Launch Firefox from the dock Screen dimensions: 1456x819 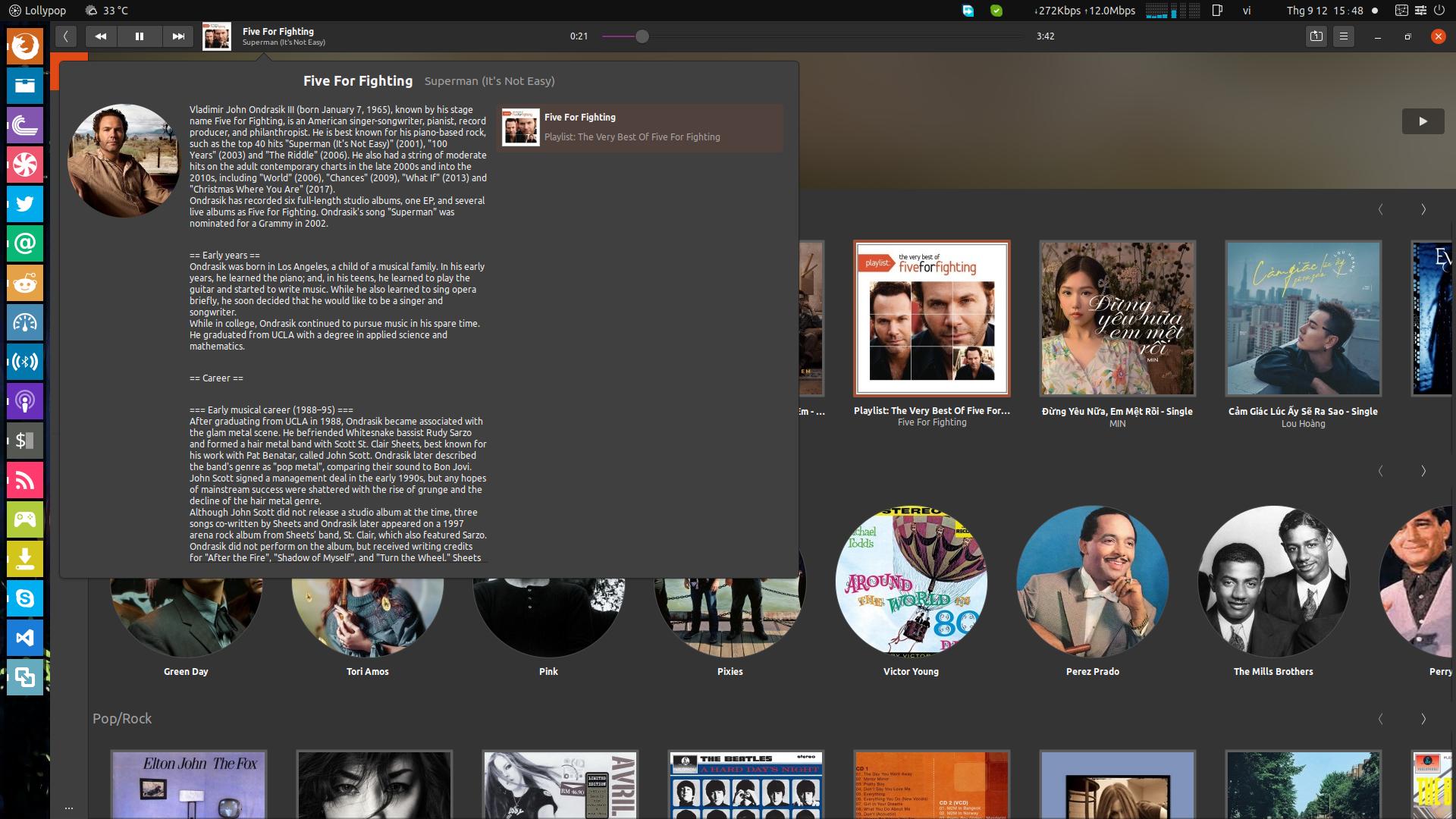tap(25, 46)
